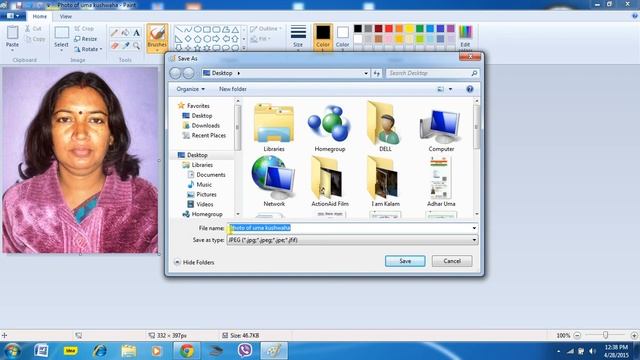
Task: Open the File name history dropdown arrow
Action: coord(474,228)
